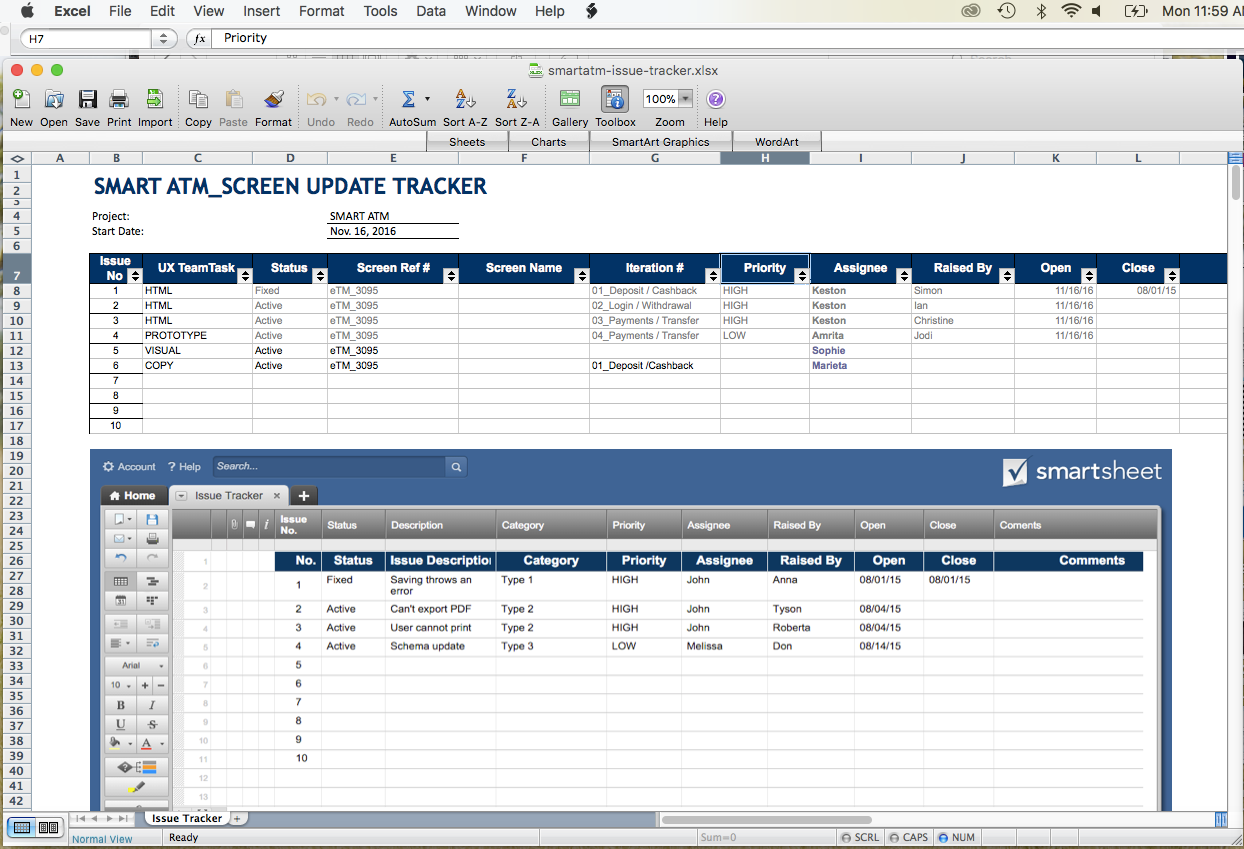Image resolution: width=1244 pixels, height=849 pixels.
Task: Toggle the CAPS status indicator
Action: click(x=908, y=838)
